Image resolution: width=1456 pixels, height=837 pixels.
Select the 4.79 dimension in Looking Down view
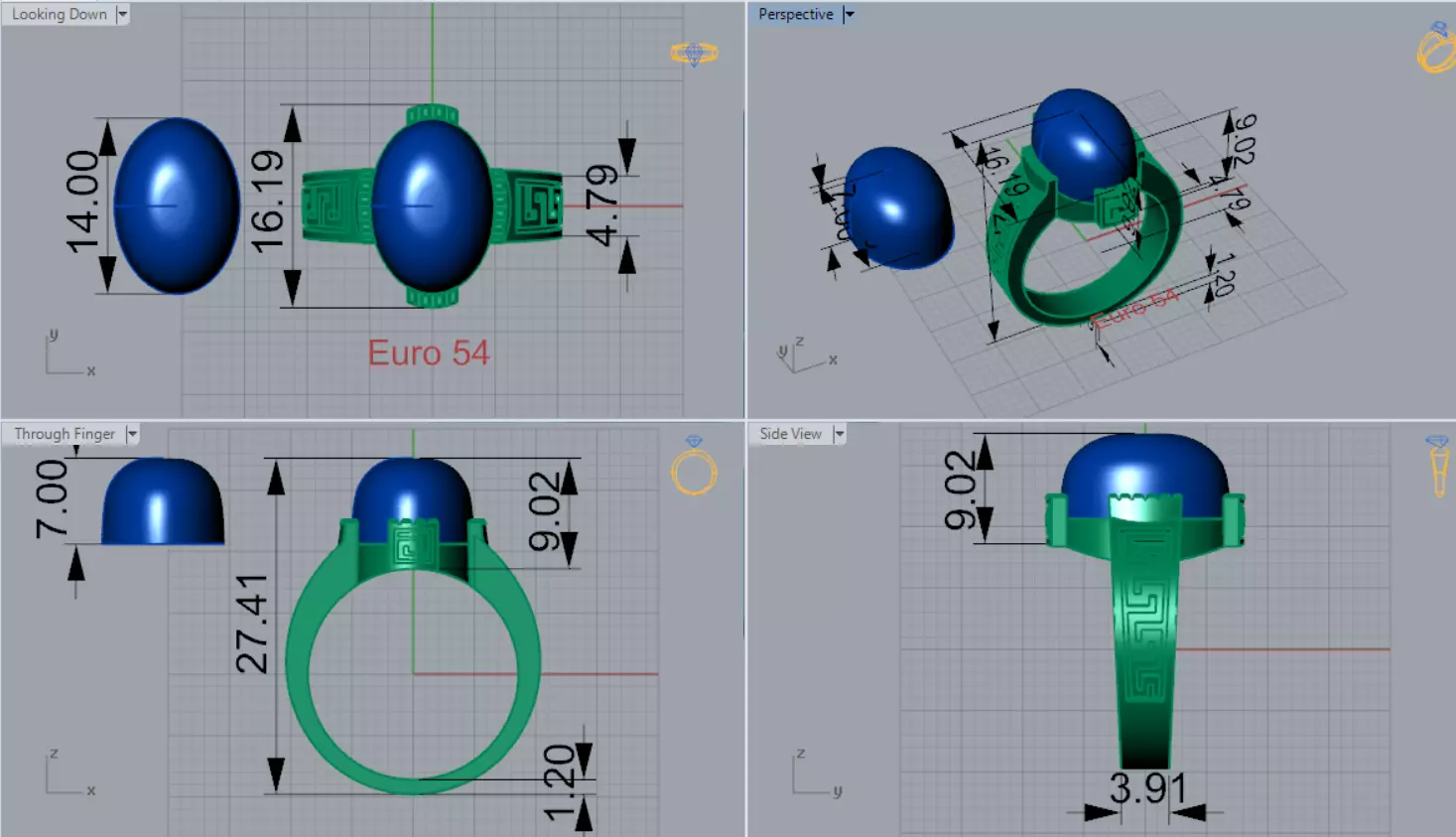point(601,206)
